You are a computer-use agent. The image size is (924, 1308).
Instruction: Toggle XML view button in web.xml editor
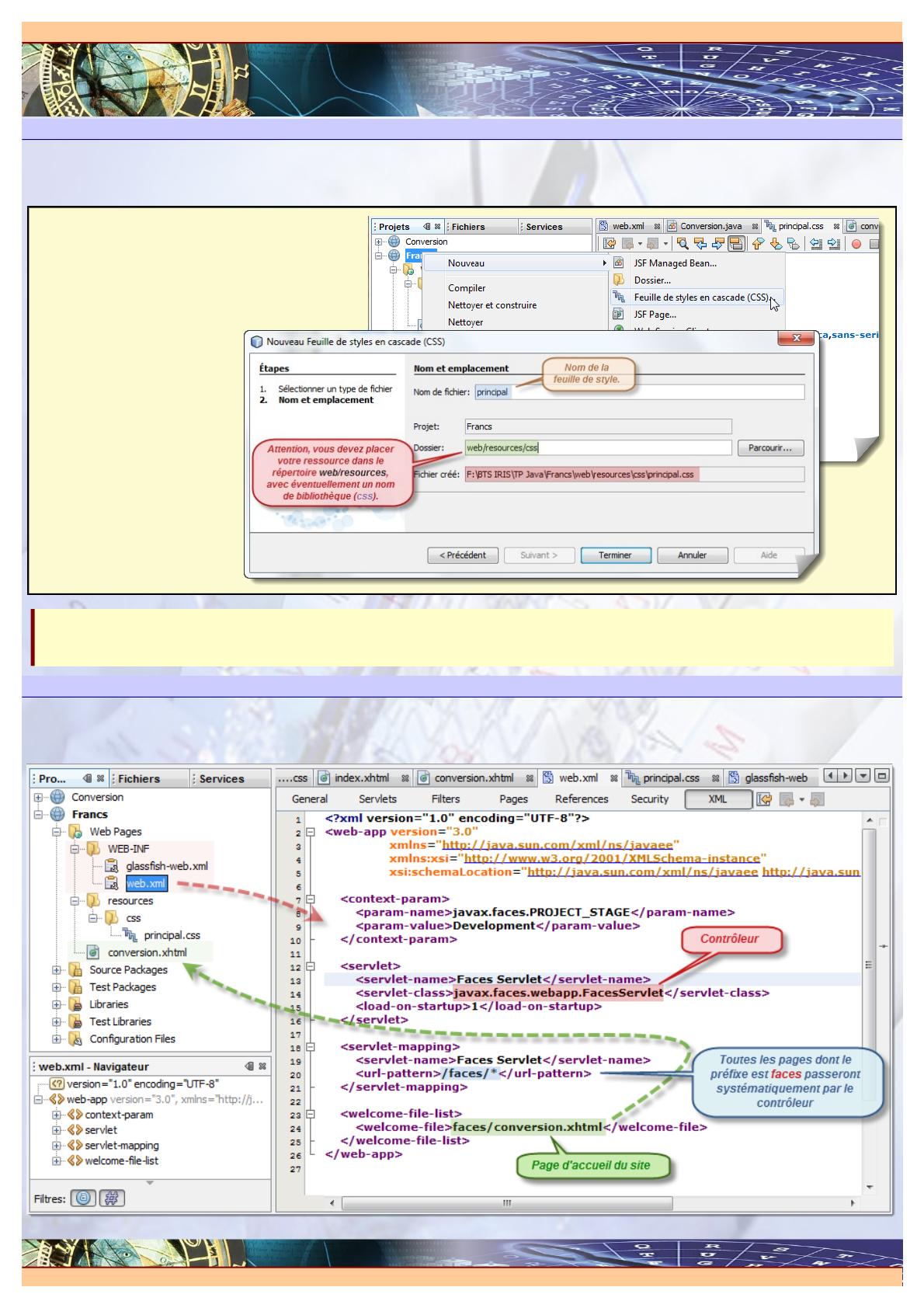(x=717, y=799)
